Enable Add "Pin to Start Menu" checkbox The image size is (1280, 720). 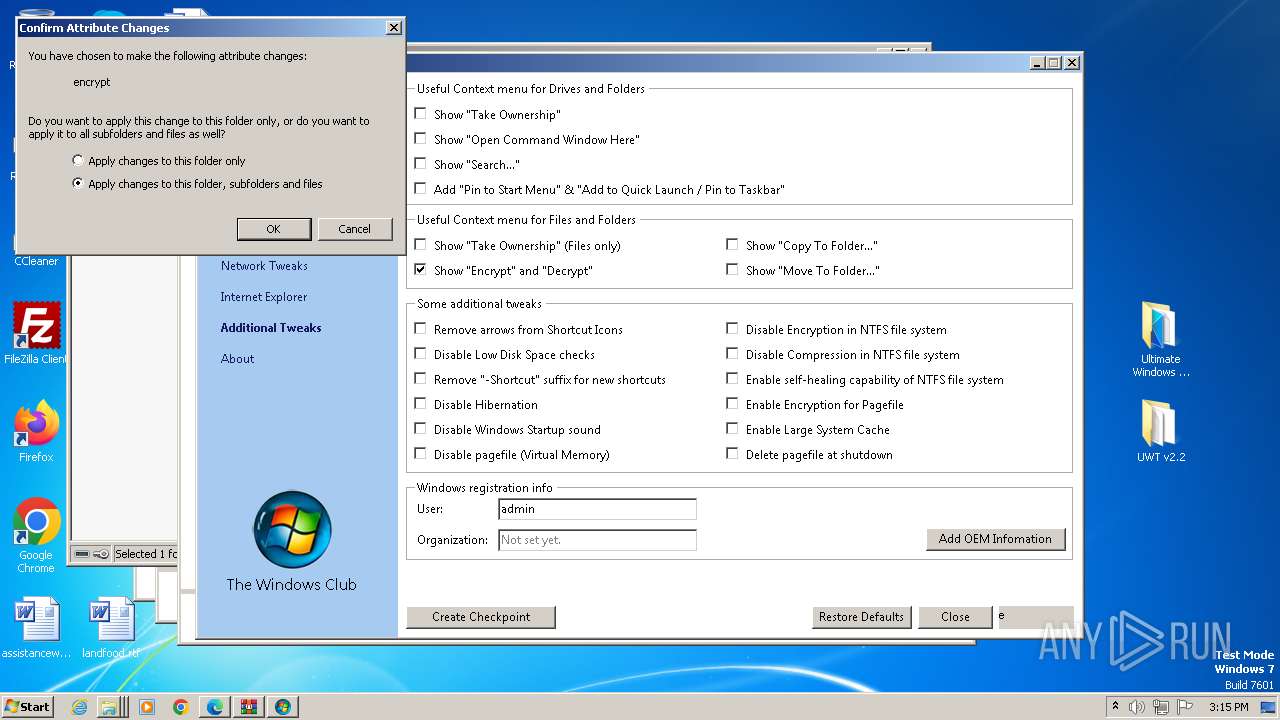420,189
